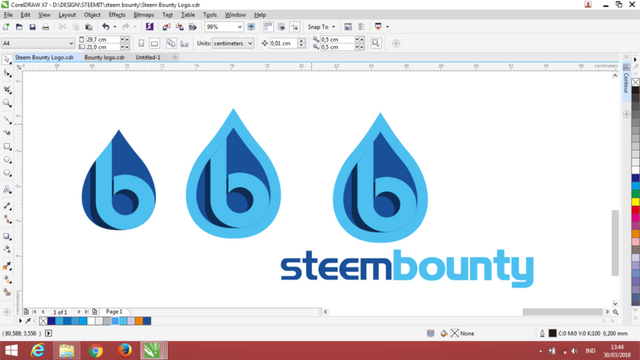Click the Paste clipboard icon
This screenshot has width=640, height=360.
coord(89,27)
